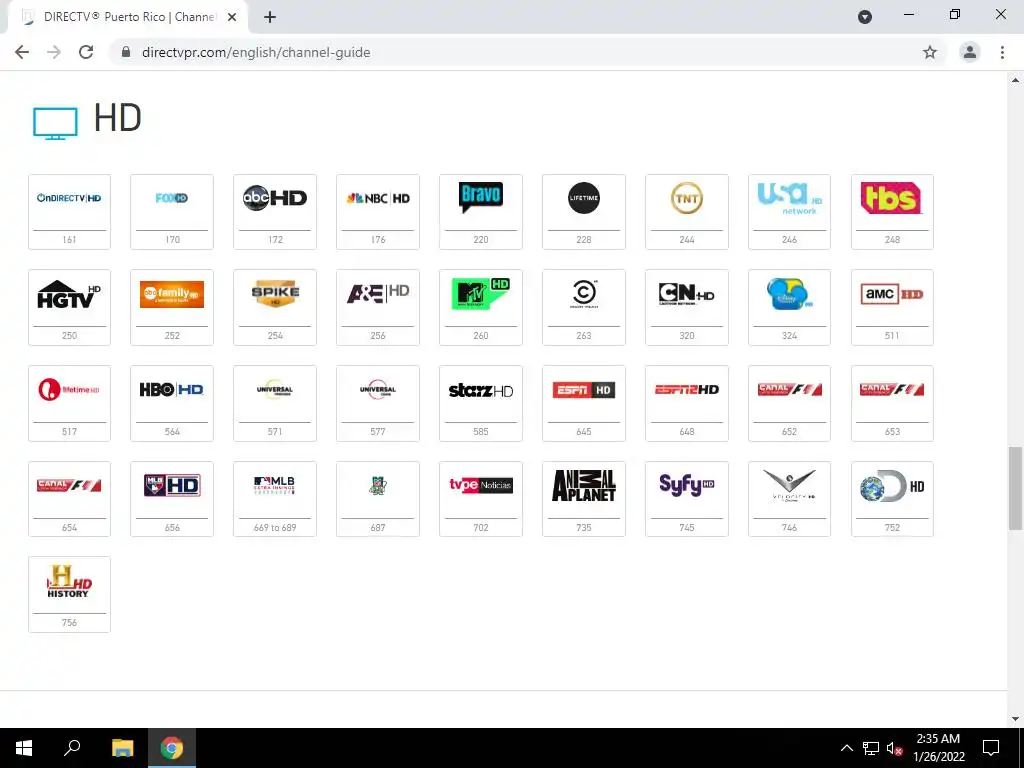This screenshot has height=768, width=1024.
Task: Open a new tab with the plus button
Action: (270, 17)
